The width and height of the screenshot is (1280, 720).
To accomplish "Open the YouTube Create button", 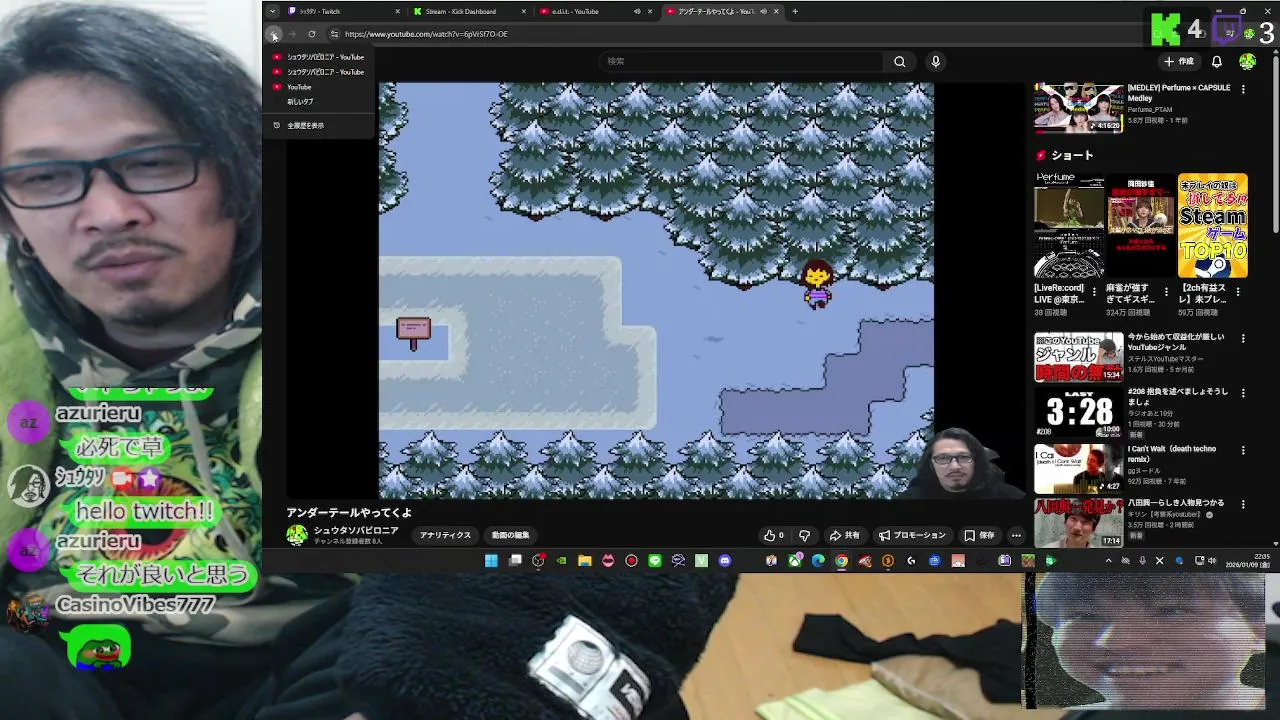I will [1179, 61].
